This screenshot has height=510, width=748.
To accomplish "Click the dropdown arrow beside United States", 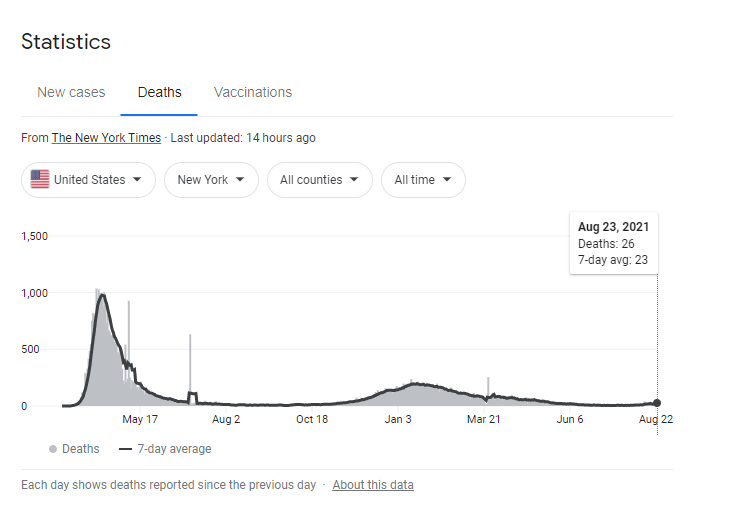I will (137, 179).
